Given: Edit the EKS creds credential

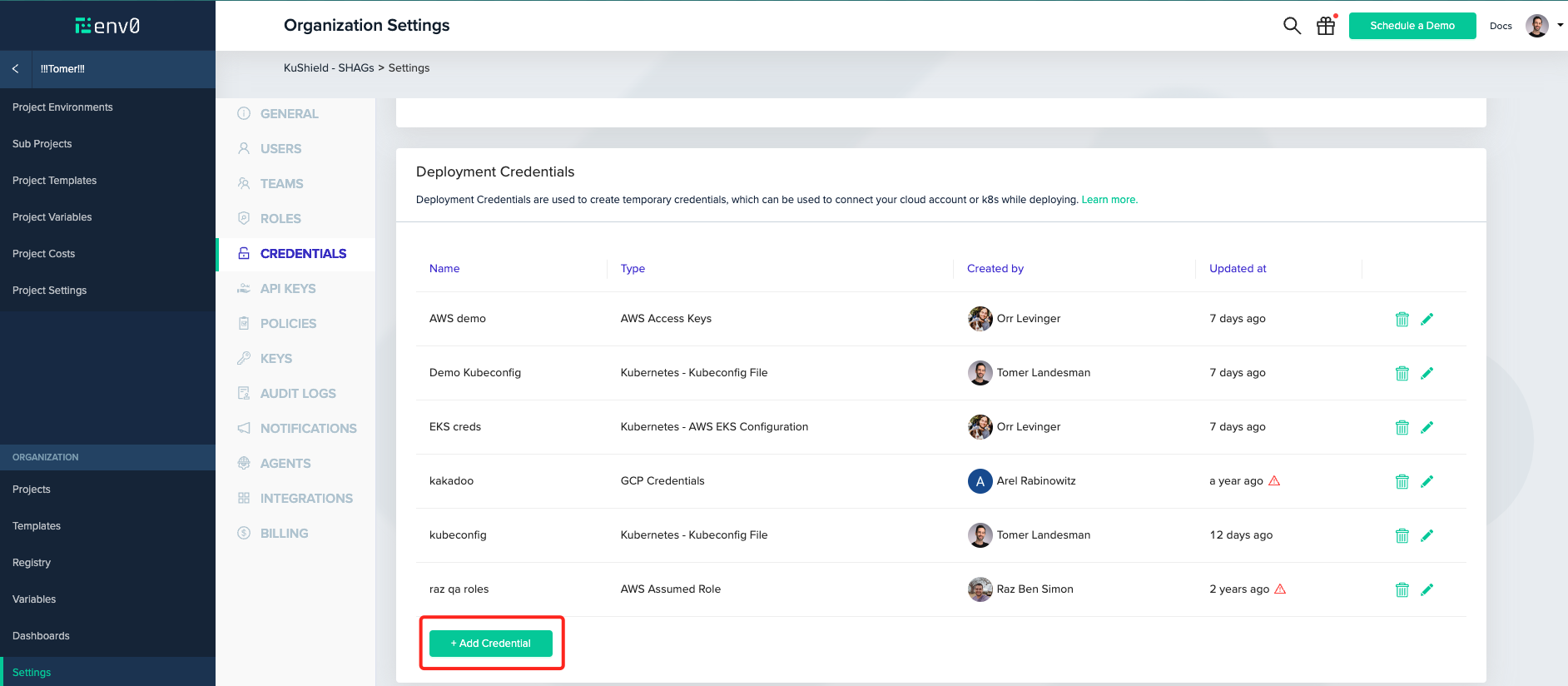Looking at the screenshot, I should point(1427,427).
